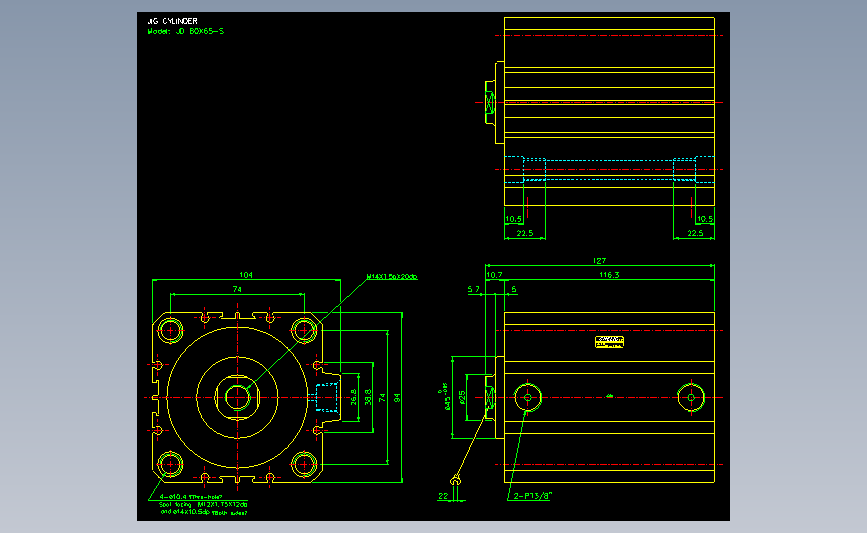Click the left '22.5' dimension in top view
Viewport: 867px width, 533px height.
tap(525, 233)
